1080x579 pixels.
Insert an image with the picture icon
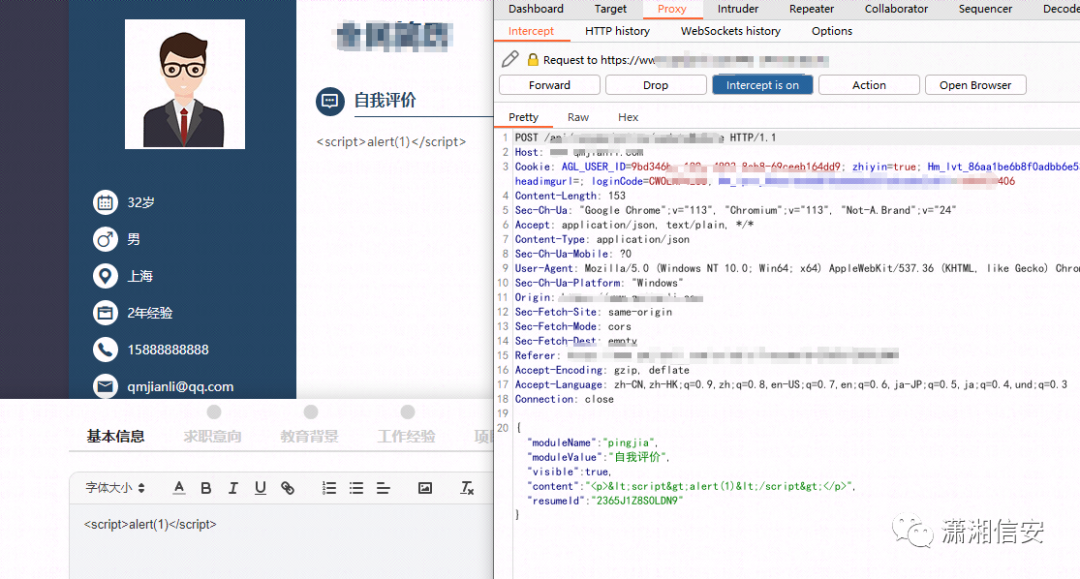click(x=425, y=487)
